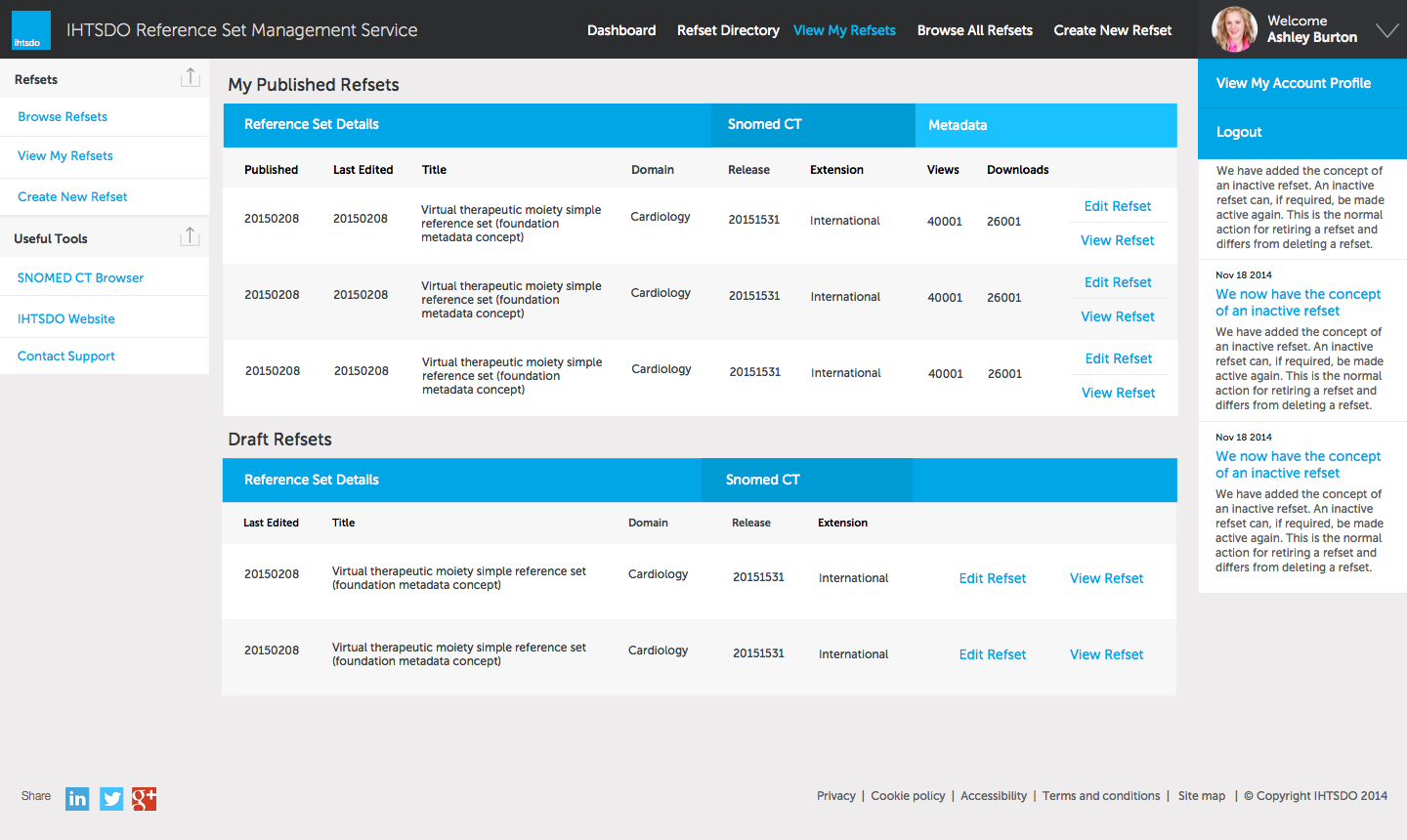Open View My Account Profile
Image resolution: width=1407 pixels, height=840 pixels.
1294,83
